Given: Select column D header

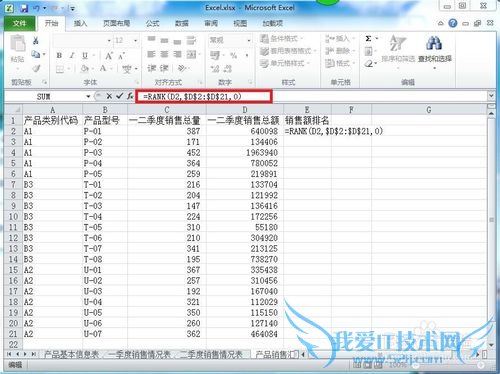Looking at the screenshot, I should click(245, 110).
